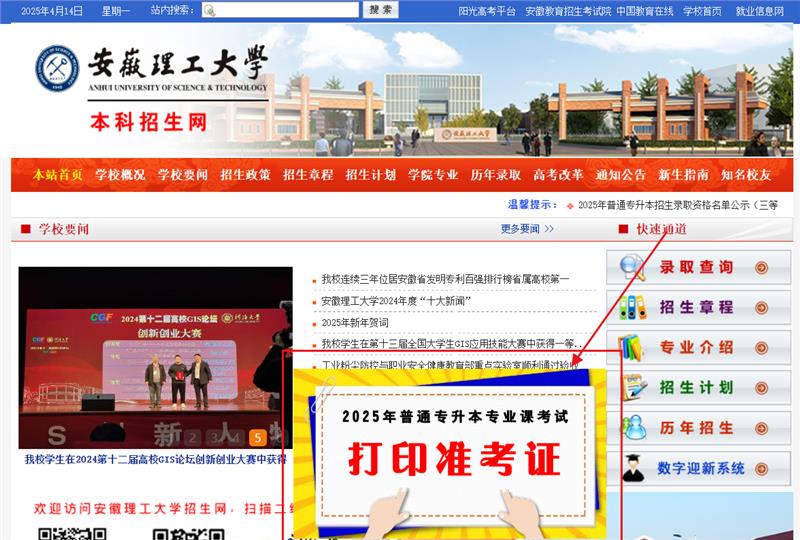Click the round arrow icon on 数字迎新系统
800x540 pixels.
pyautogui.click(x=761, y=469)
